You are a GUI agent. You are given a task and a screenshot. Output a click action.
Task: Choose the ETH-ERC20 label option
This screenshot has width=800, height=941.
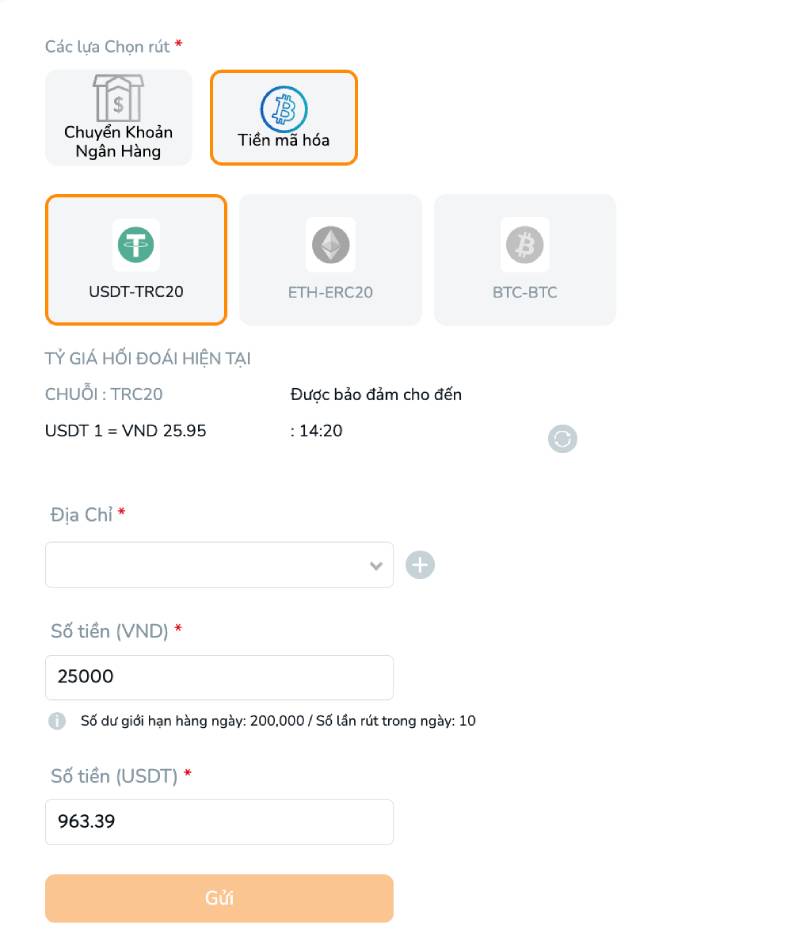pos(330,293)
